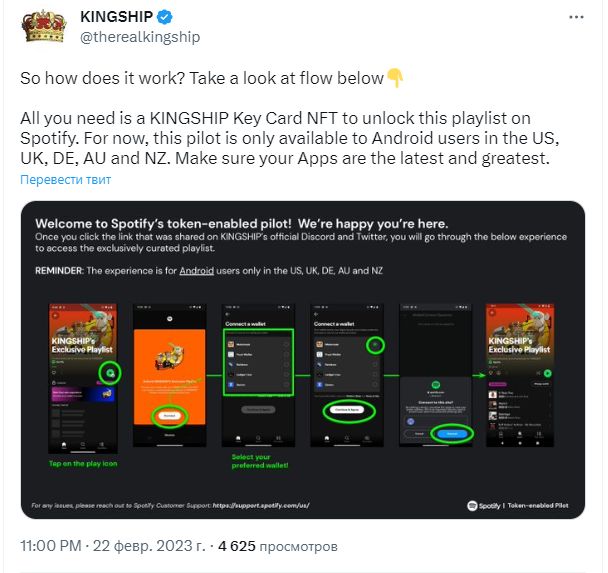Click the green-boxed wallet list on third phone
Screen dimensions: 608x573
pos(258,362)
